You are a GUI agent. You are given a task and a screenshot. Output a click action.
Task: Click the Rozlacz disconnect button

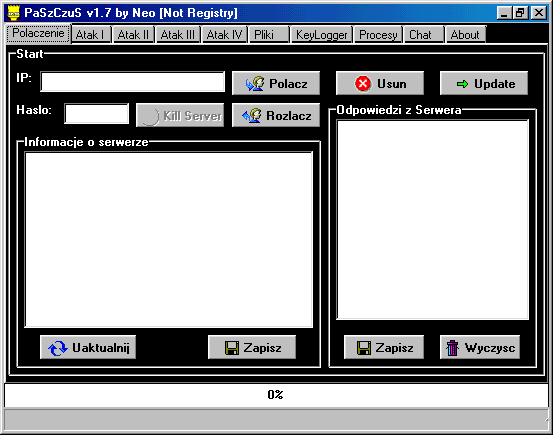coord(276,115)
